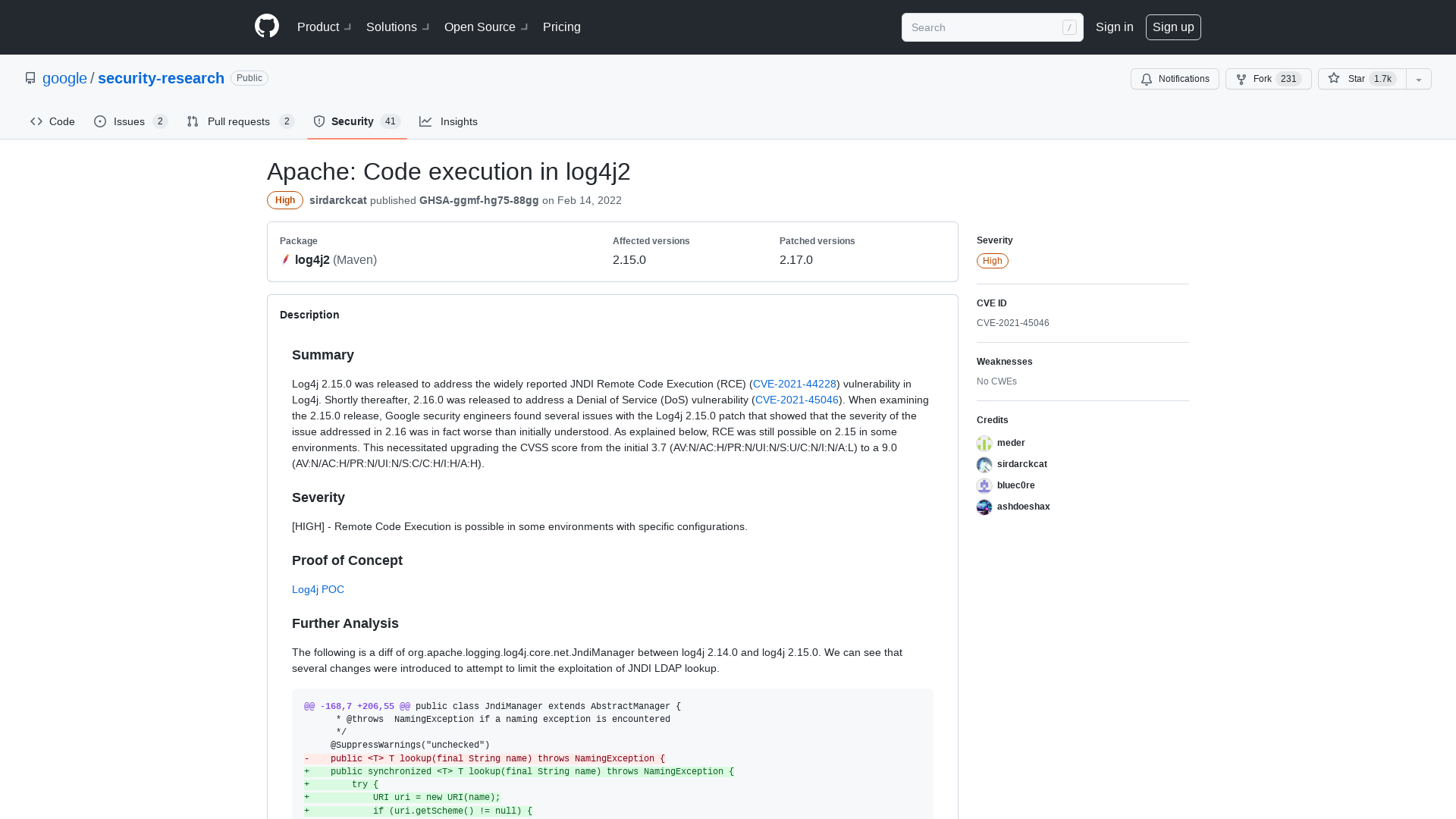Open sirdarckcat's avatar in Credits
The height and width of the screenshot is (819, 1456).
(x=984, y=464)
